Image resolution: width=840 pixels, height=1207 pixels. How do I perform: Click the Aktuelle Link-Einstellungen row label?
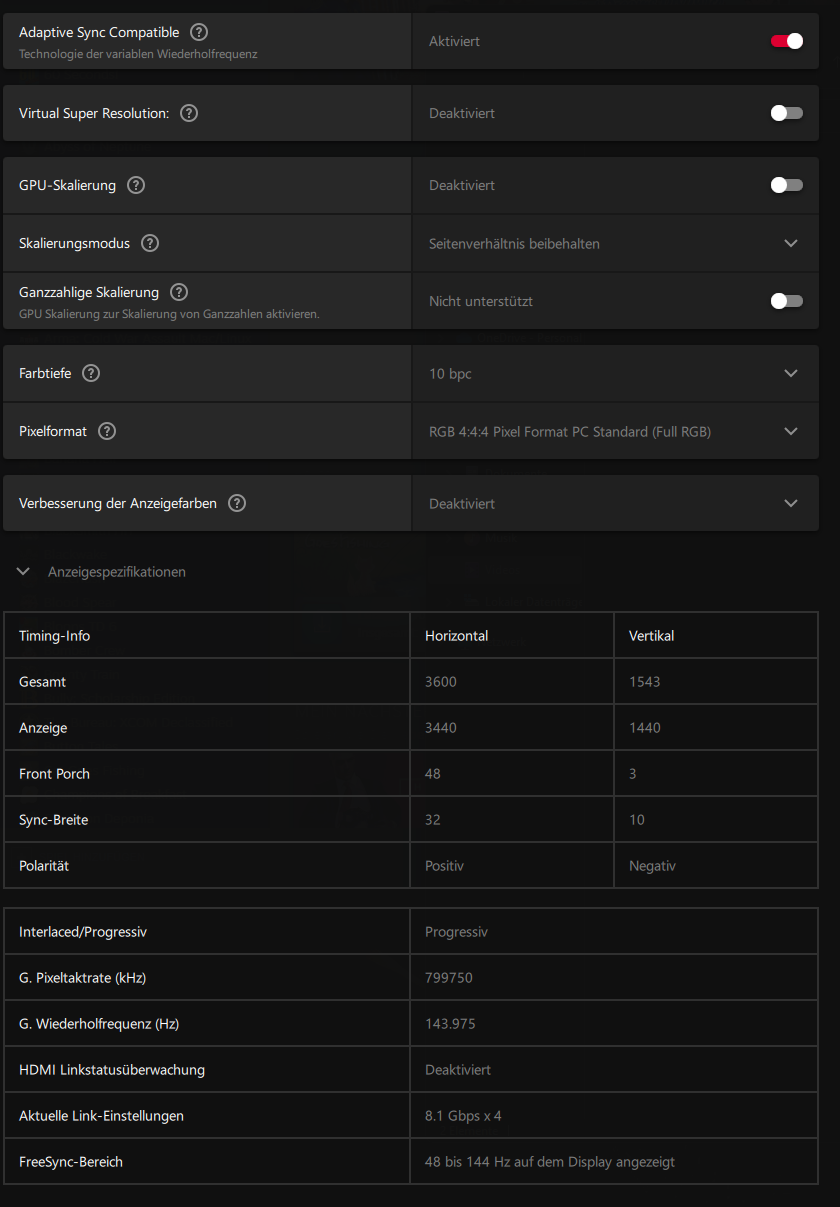101,1116
